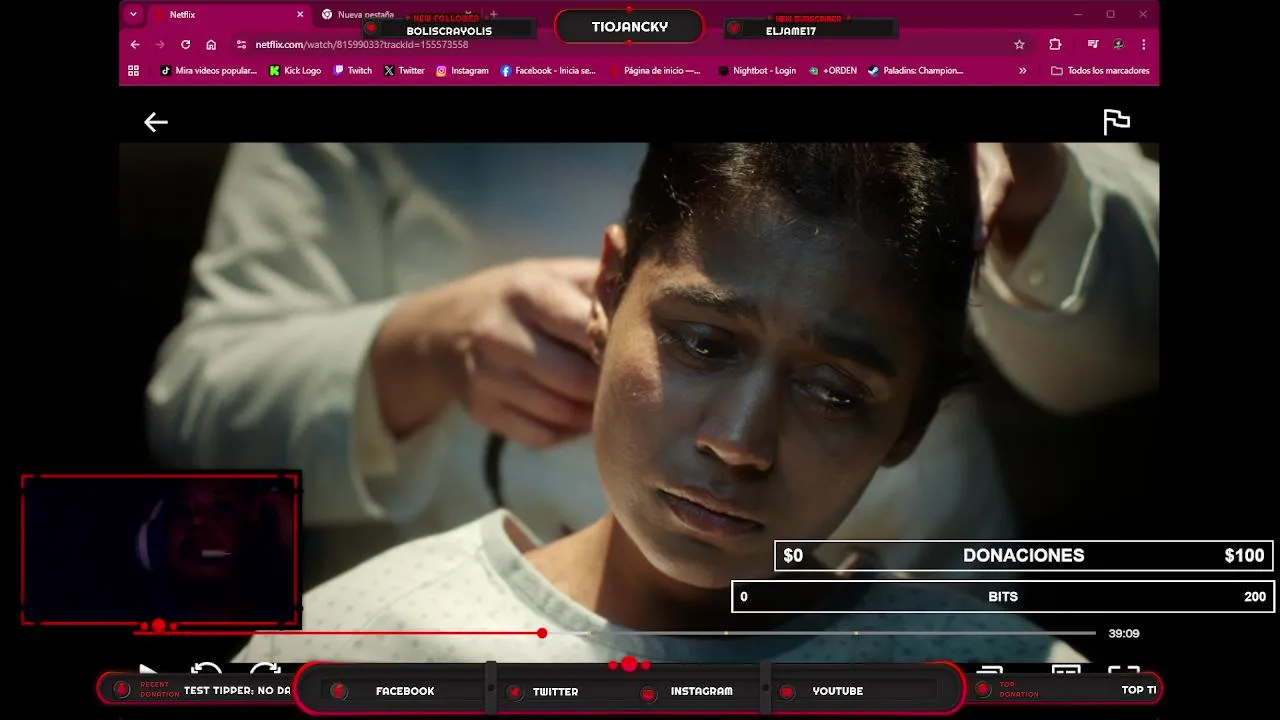Open the Twitch bookmark
Screen dimensions: 1280x720
[353, 71]
